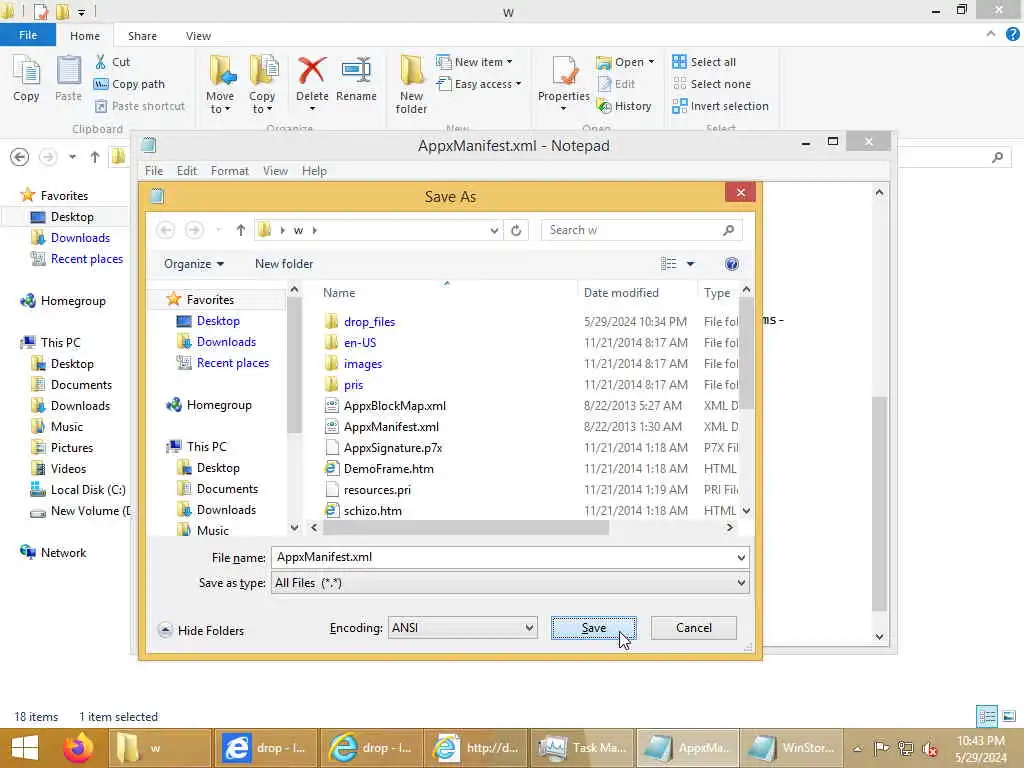Image resolution: width=1024 pixels, height=768 pixels.
Task: Switch to the View ribbon tab
Action: click(x=198, y=36)
